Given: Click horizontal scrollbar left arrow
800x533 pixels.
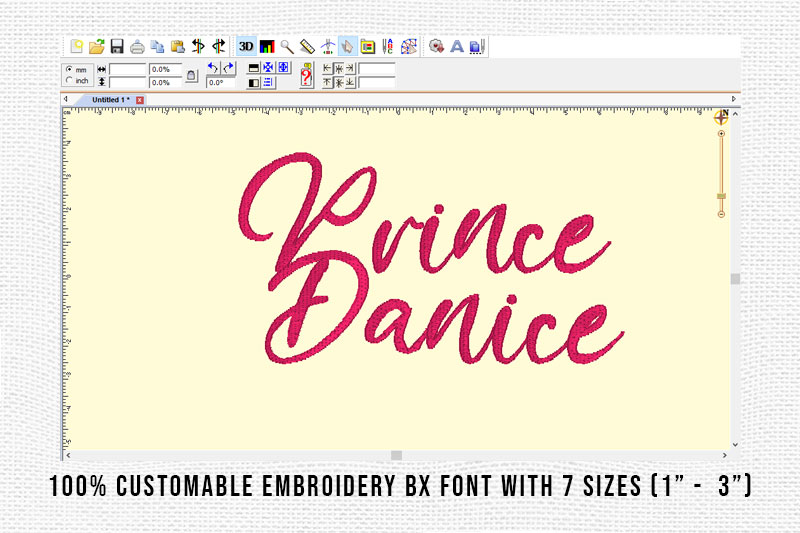Looking at the screenshot, I should [68, 455].
